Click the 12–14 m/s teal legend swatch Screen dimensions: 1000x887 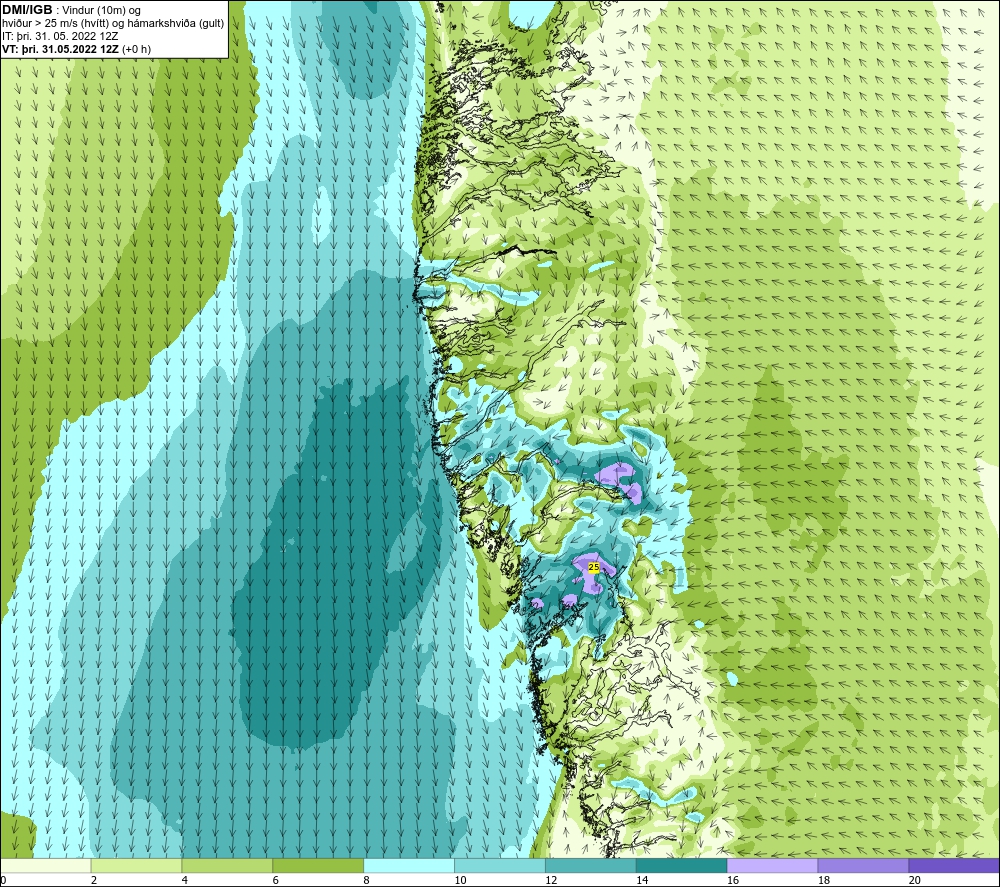click(x=591, y=865)
